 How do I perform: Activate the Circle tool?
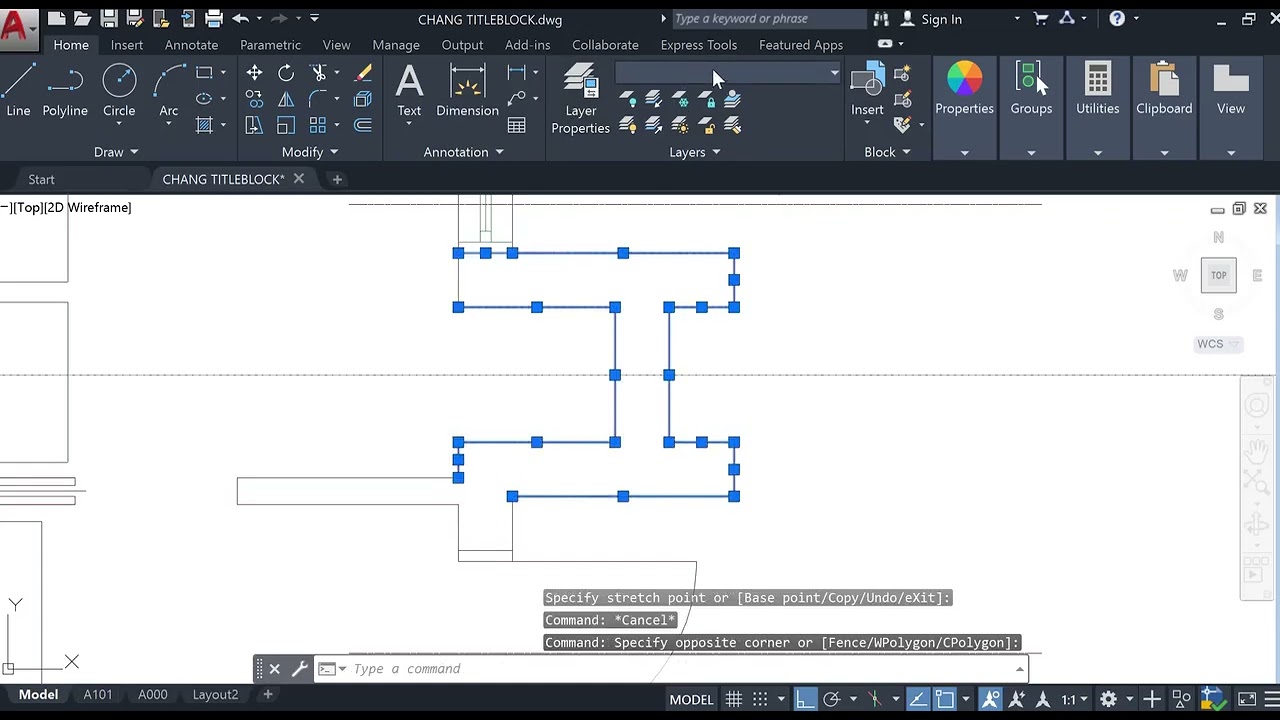point(119,91)
